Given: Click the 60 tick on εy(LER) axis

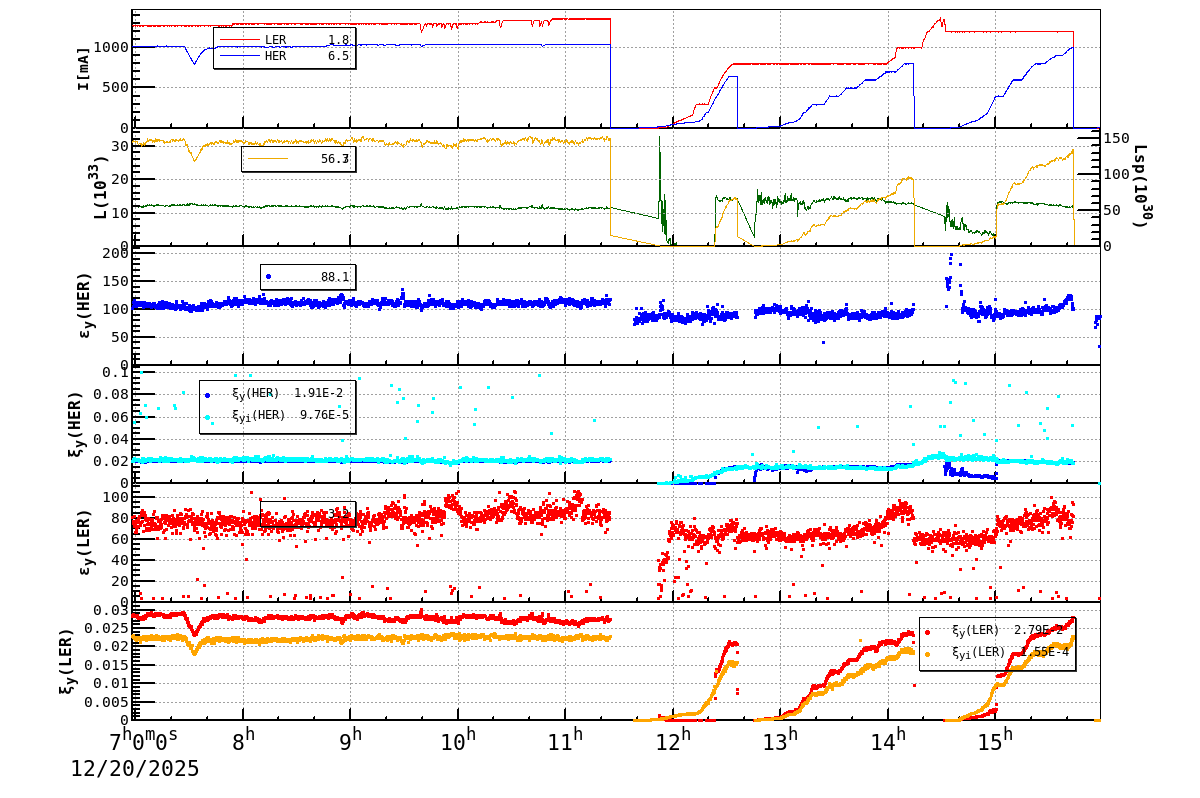Looking at the screenshot, I should point(119,539).
